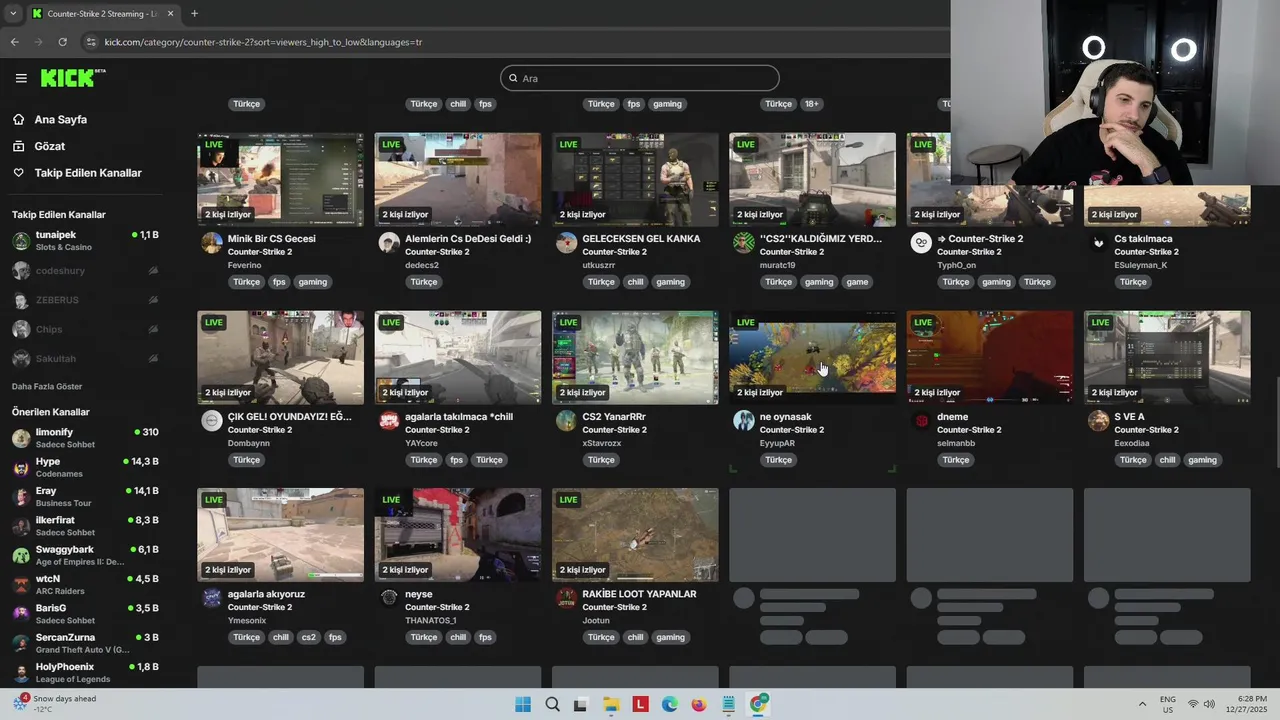Open codeshury channel in sidebar
This screenshot has height=720, width=1280.
[x=85, y=270]
